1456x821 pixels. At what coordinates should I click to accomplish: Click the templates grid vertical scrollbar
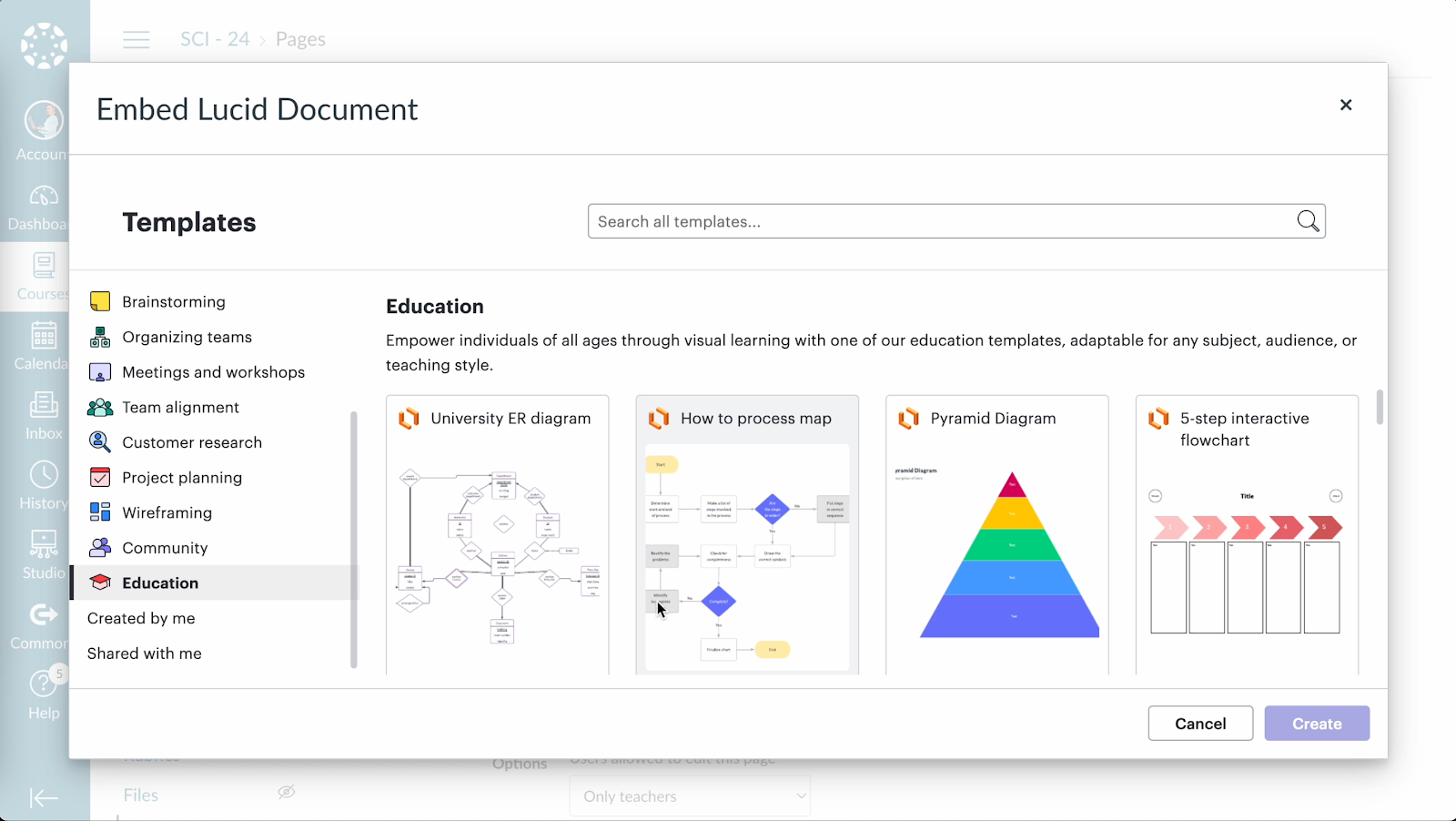1380,407
